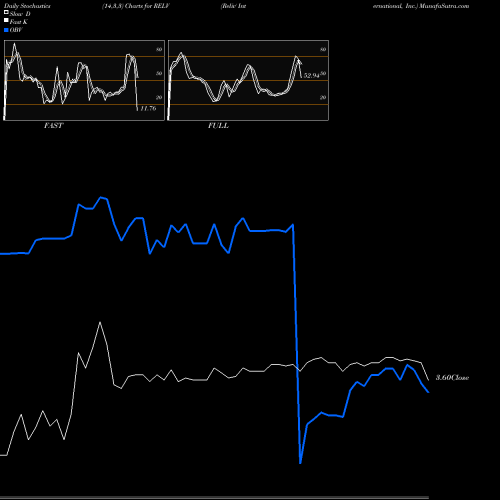The image size is (500, 500).
Task: Select the 'Fast K' legend label
Action: [19, 22]
